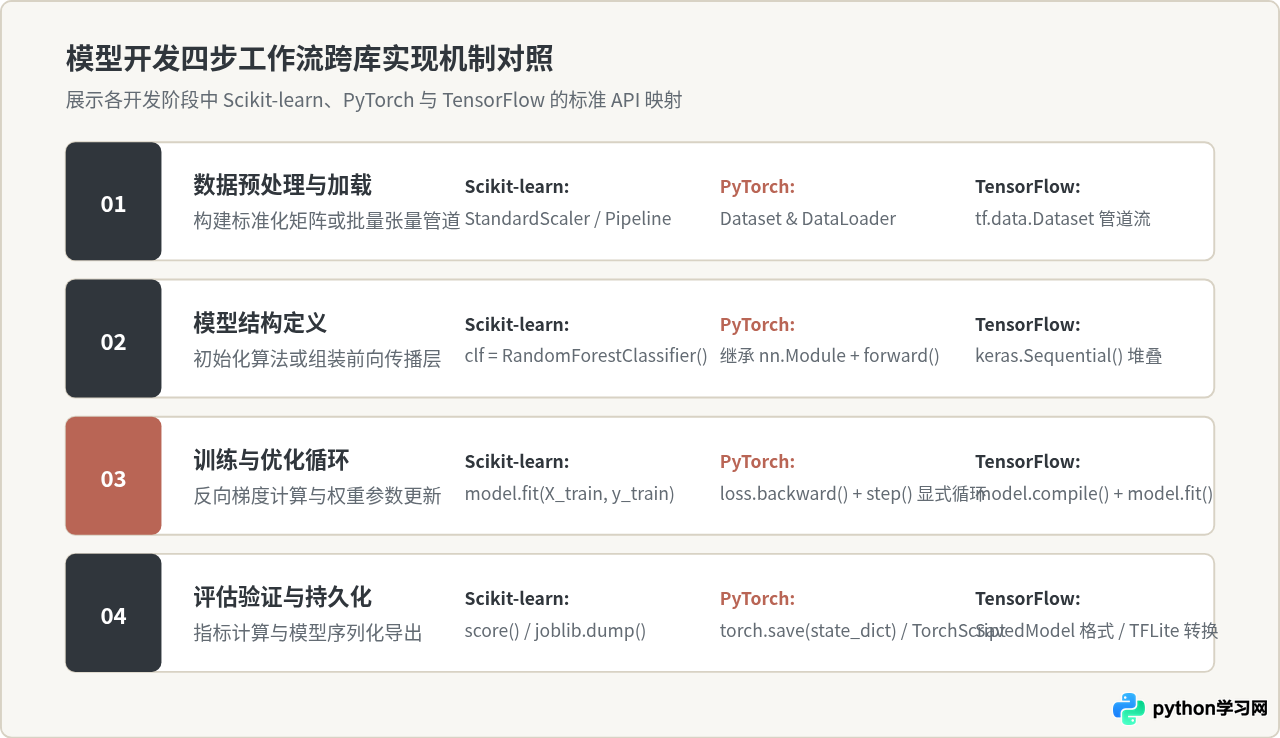Click the heading 评估验证与持久化
This screenshot has height=738, width=1280.
[x=282, y=597]
